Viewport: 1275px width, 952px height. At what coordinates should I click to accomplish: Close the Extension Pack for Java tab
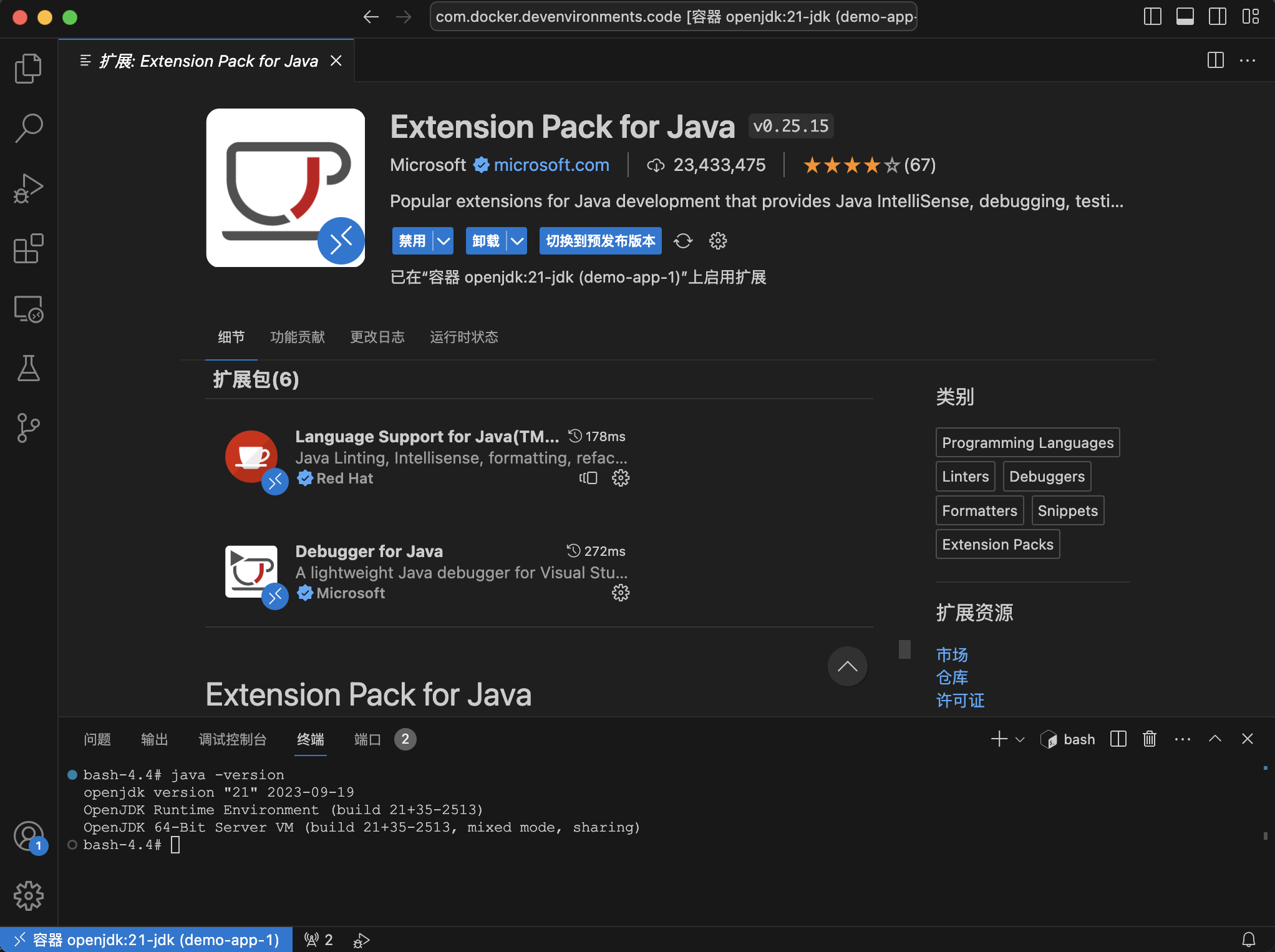[336, 61]
